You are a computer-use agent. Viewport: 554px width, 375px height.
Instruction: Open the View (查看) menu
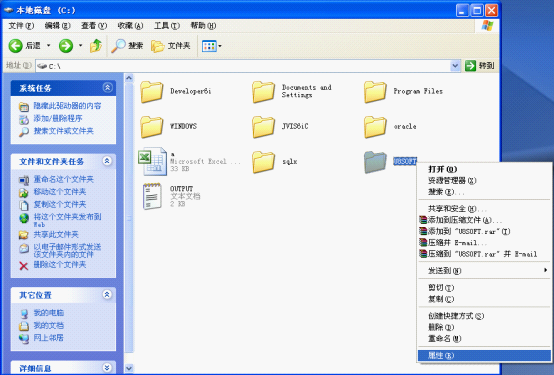[x=94, y=26]
